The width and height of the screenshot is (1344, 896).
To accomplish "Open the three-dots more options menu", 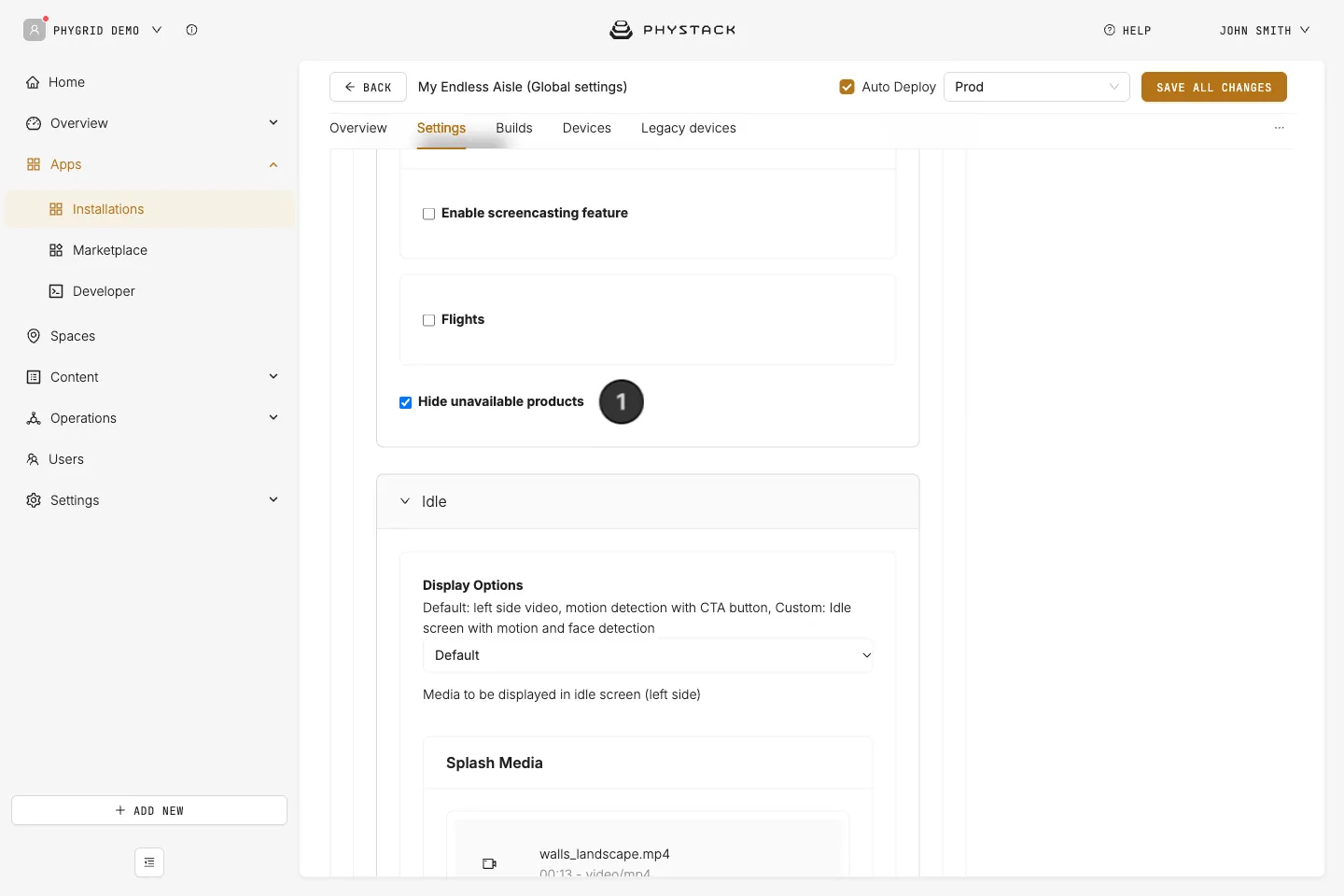I will tap(1280, 128).
